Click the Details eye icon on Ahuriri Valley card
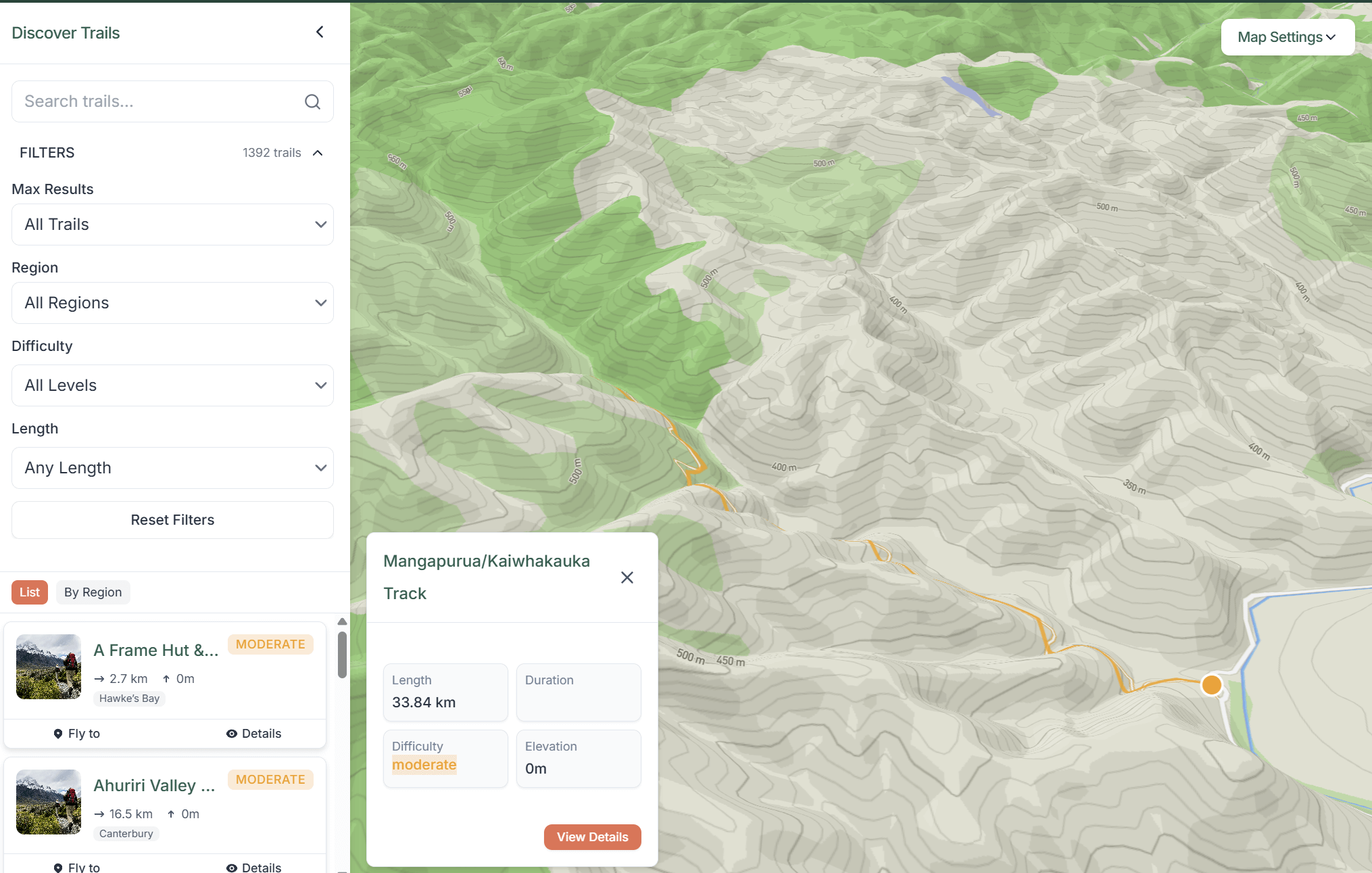The image size is (1372, 873). pyautogui.click(x=232, y=867)
